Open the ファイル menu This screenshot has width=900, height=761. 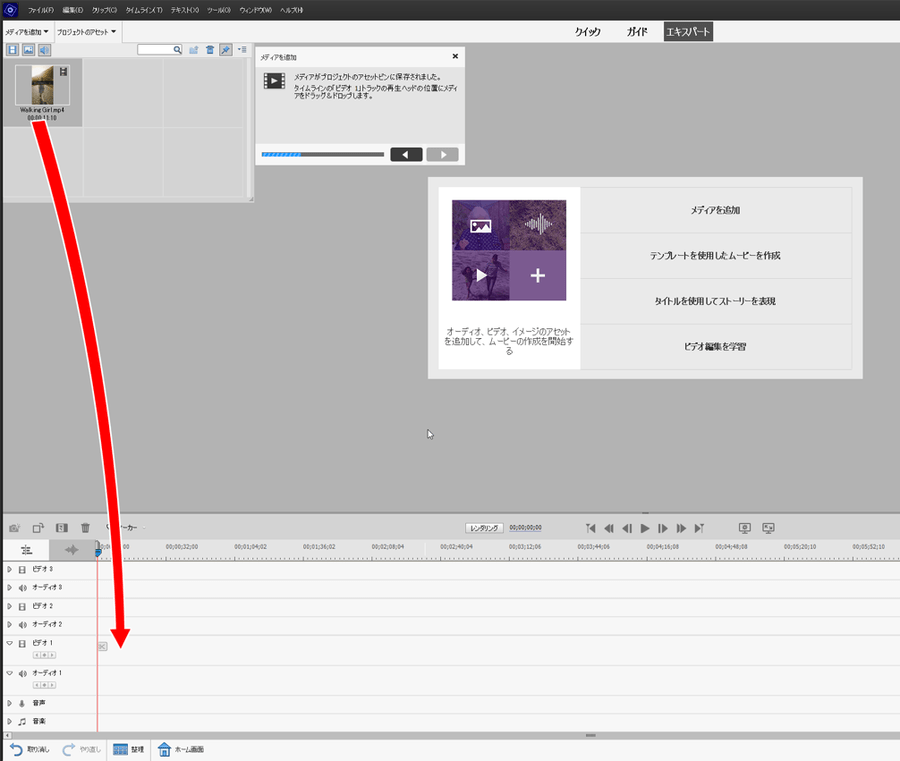click(41, 10)
